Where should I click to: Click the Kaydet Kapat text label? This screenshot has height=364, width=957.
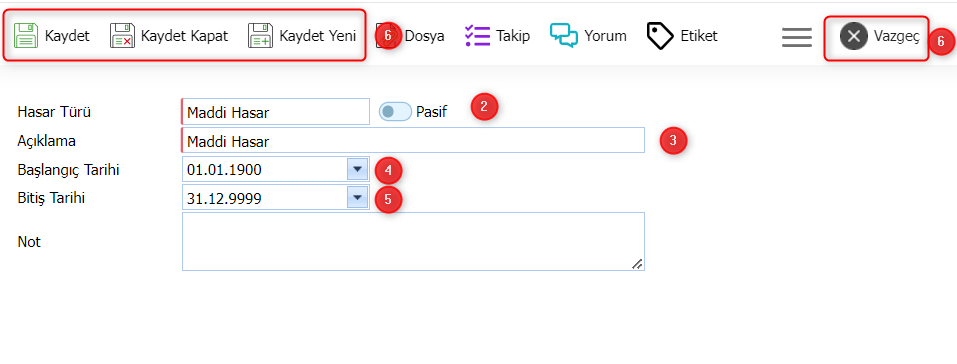point(184,36)
